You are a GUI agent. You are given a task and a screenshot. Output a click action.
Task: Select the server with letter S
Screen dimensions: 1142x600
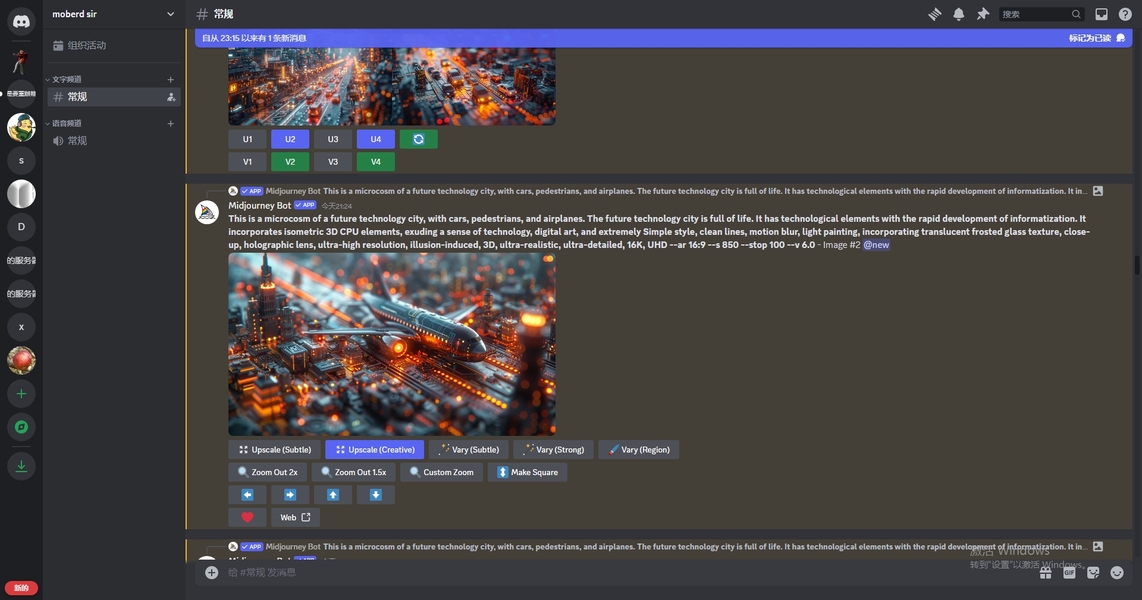[x=21, y=161]
